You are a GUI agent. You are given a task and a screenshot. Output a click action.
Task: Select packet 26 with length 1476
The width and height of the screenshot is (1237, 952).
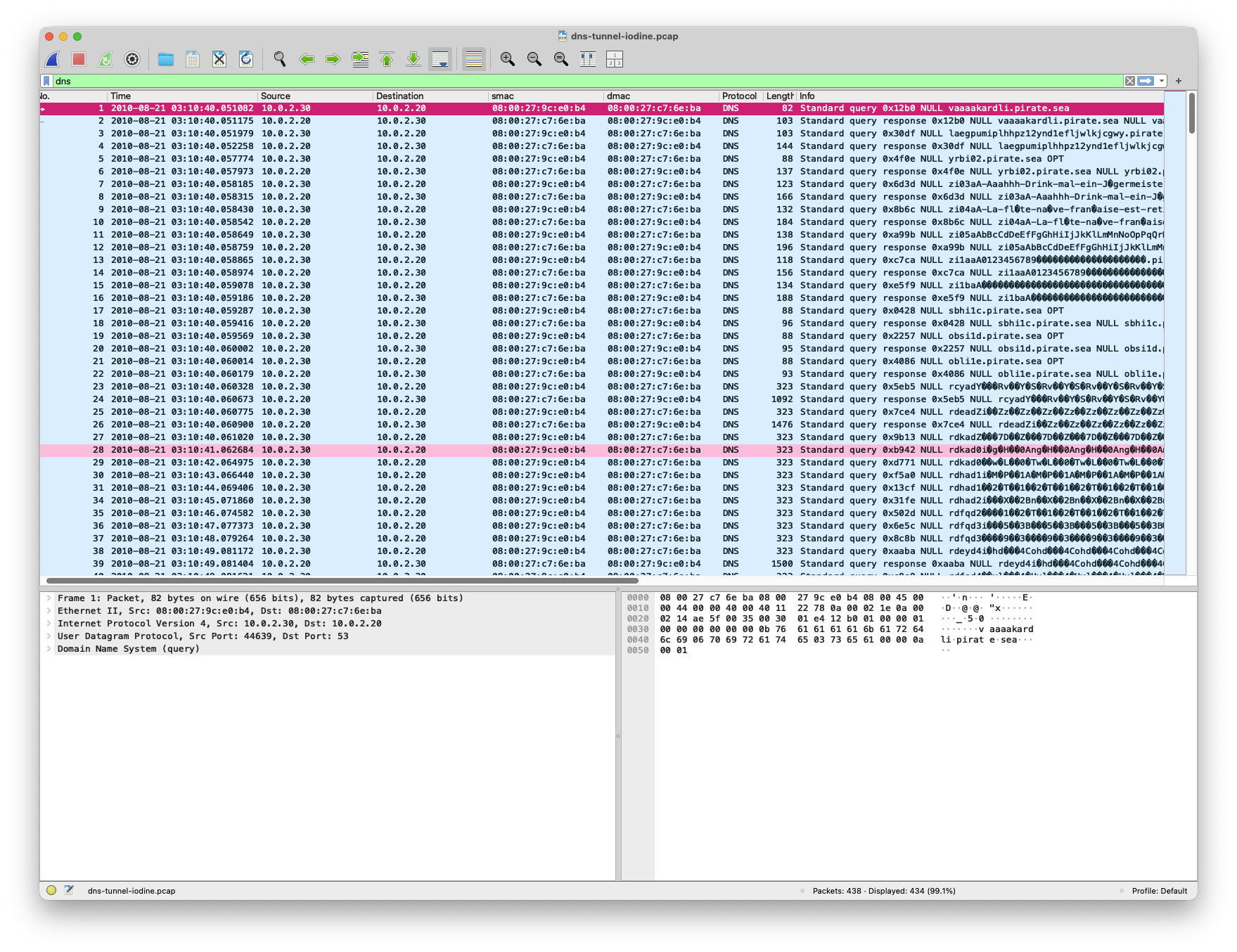[601, 425]
